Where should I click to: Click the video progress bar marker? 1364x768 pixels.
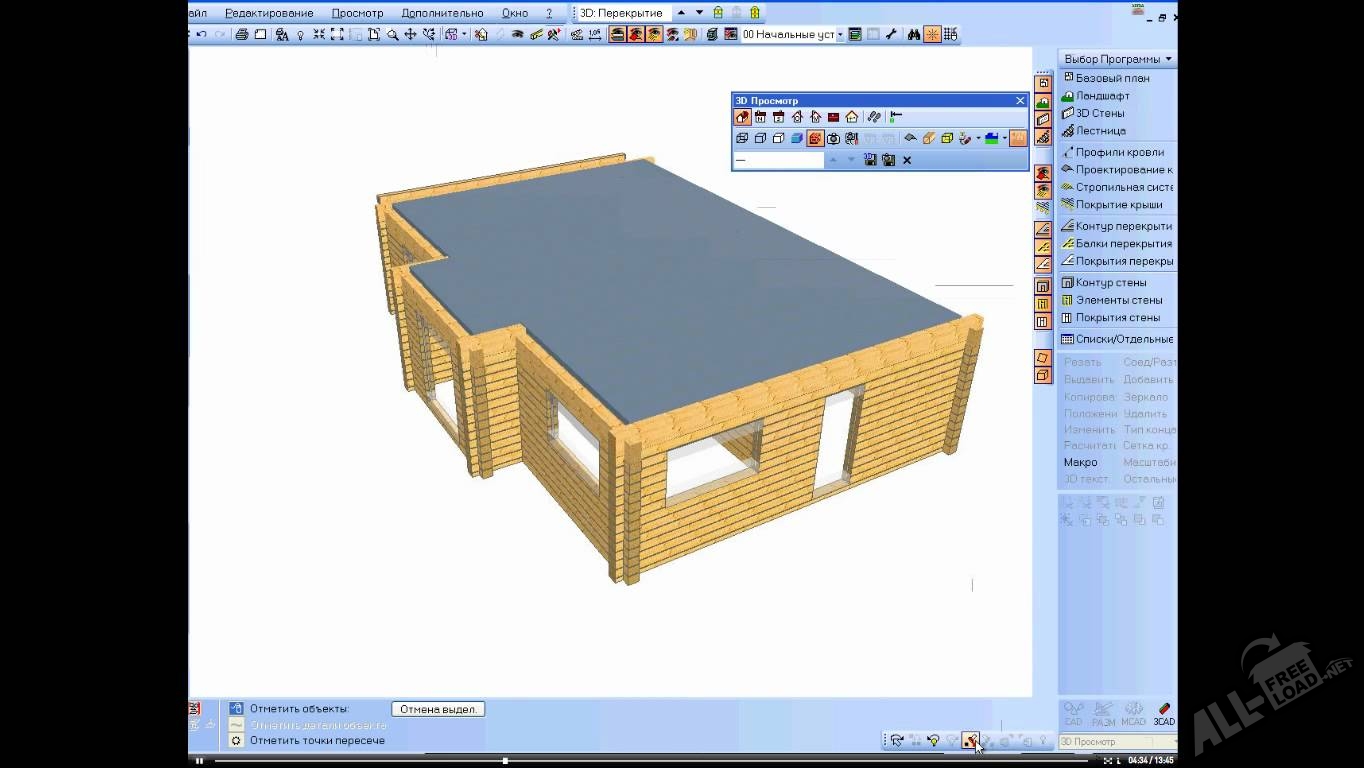pyautogui.click(x=505, y=761)
